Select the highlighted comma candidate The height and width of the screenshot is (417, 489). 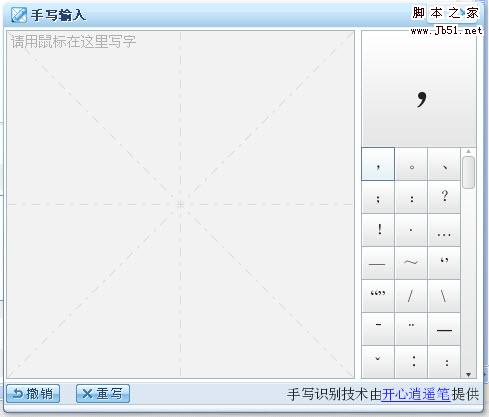(378, 164)
